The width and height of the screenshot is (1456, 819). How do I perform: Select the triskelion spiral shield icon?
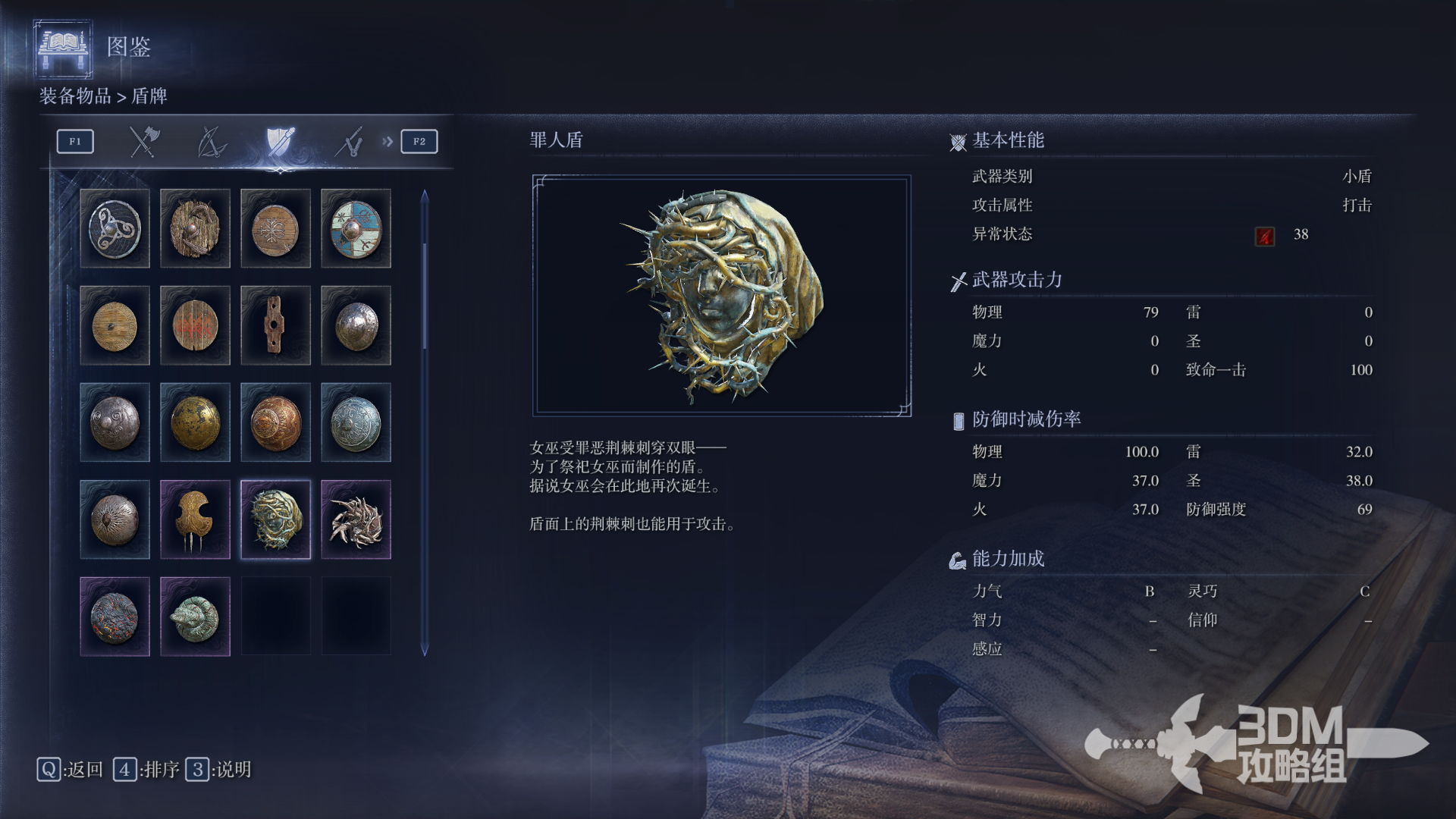[115, 228]
